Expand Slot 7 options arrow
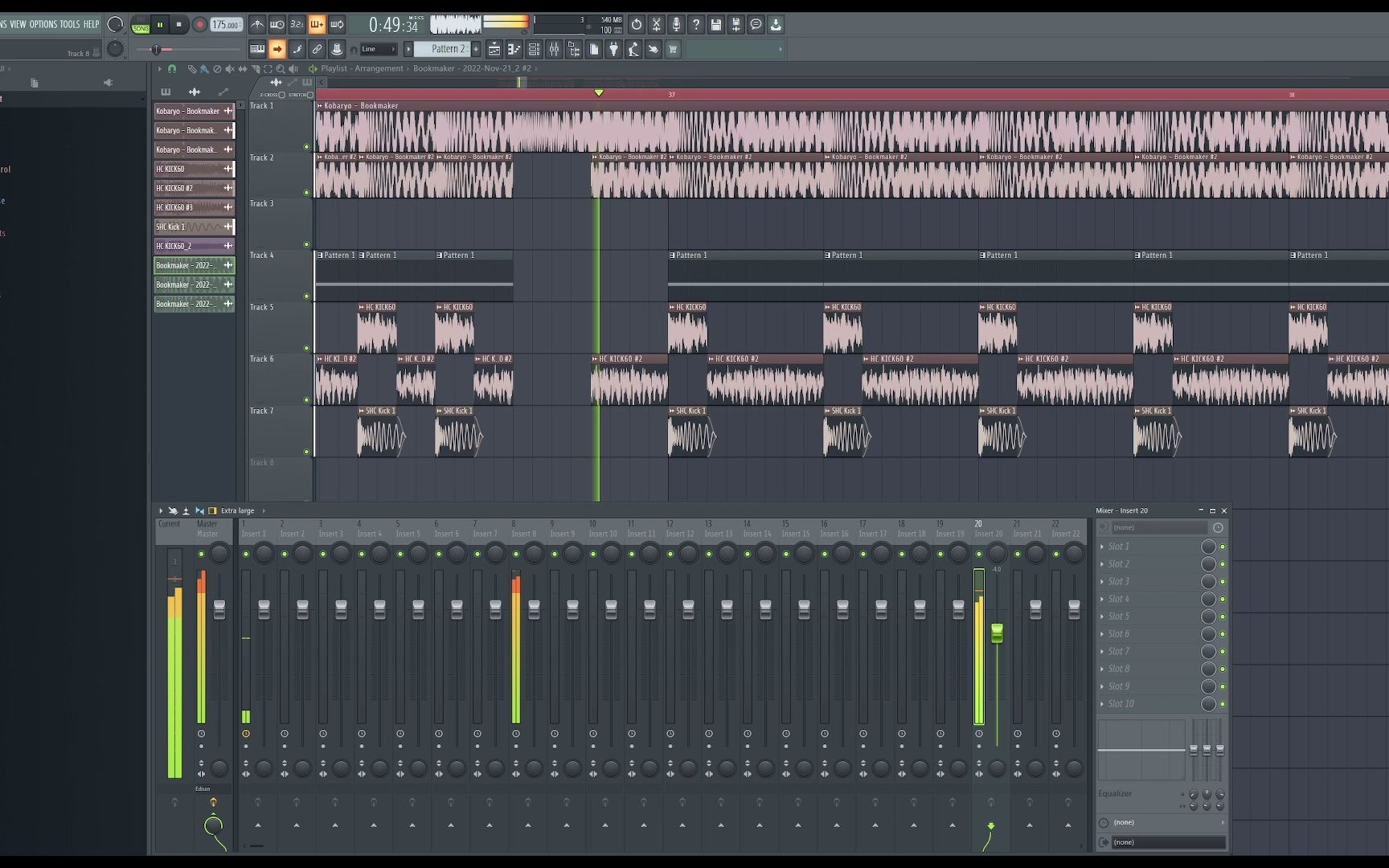This screenshot has height=868, width=1389. point(1102,652)
